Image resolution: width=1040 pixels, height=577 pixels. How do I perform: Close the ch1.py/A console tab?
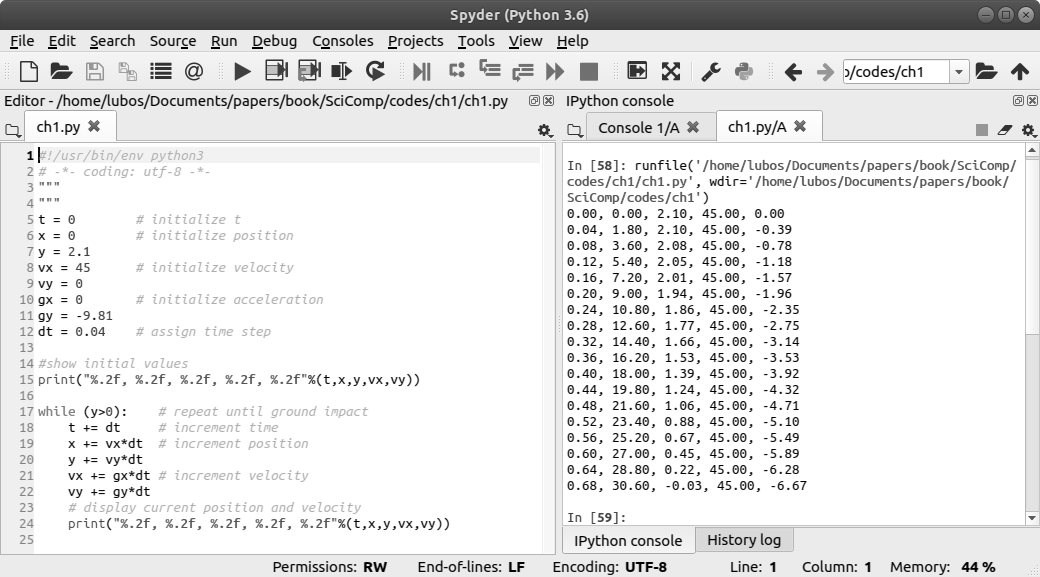(801, 126)
